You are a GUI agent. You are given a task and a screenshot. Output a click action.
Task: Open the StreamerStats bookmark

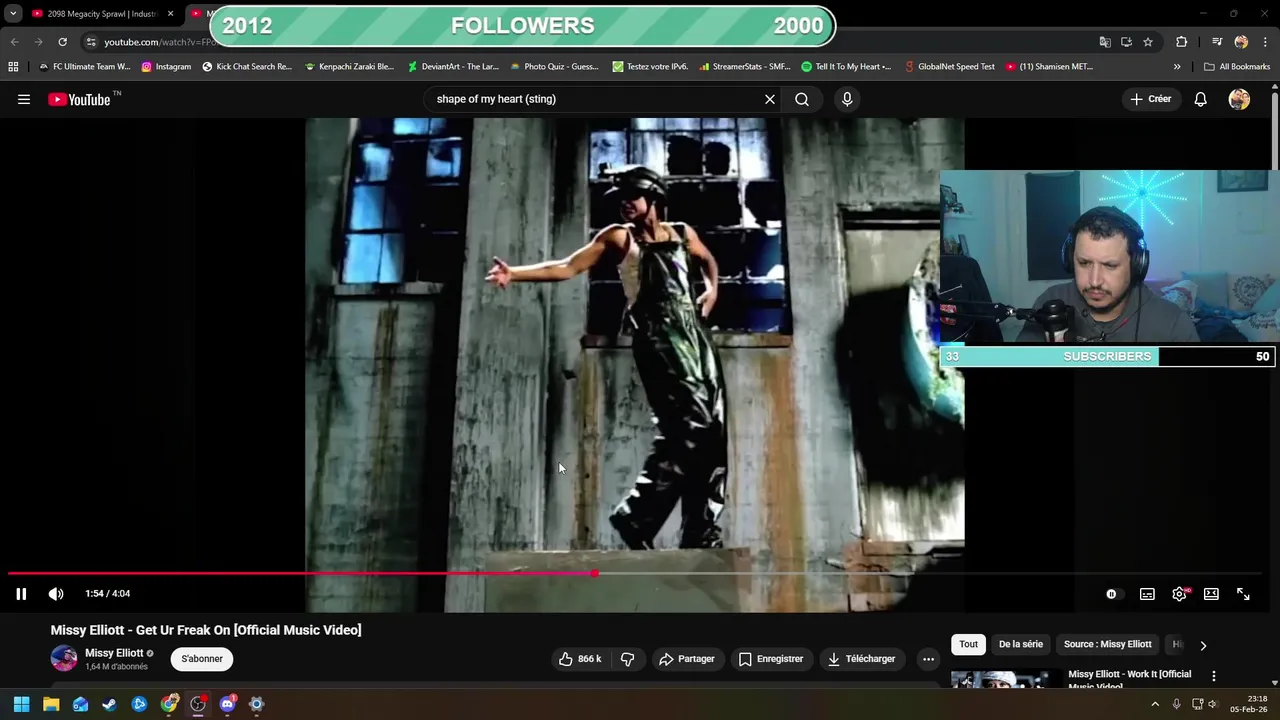(x=745, y=67)
